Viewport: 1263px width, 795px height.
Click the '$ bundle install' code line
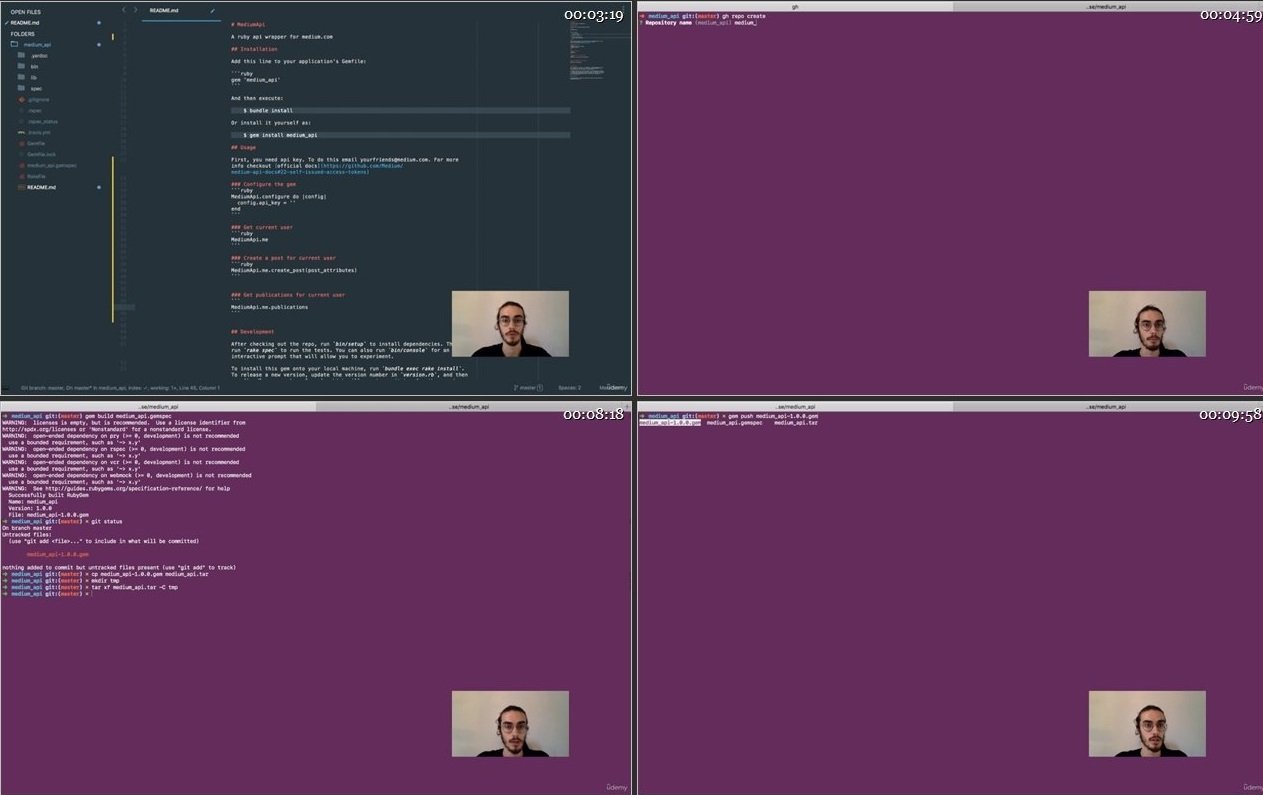pyautogui.click(x=400, y=110)
